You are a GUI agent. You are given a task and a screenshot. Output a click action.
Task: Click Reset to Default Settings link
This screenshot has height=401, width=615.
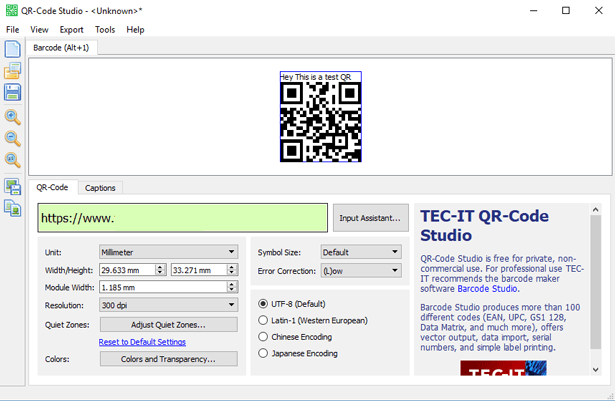pyautogui.click(x=142, y=342)
